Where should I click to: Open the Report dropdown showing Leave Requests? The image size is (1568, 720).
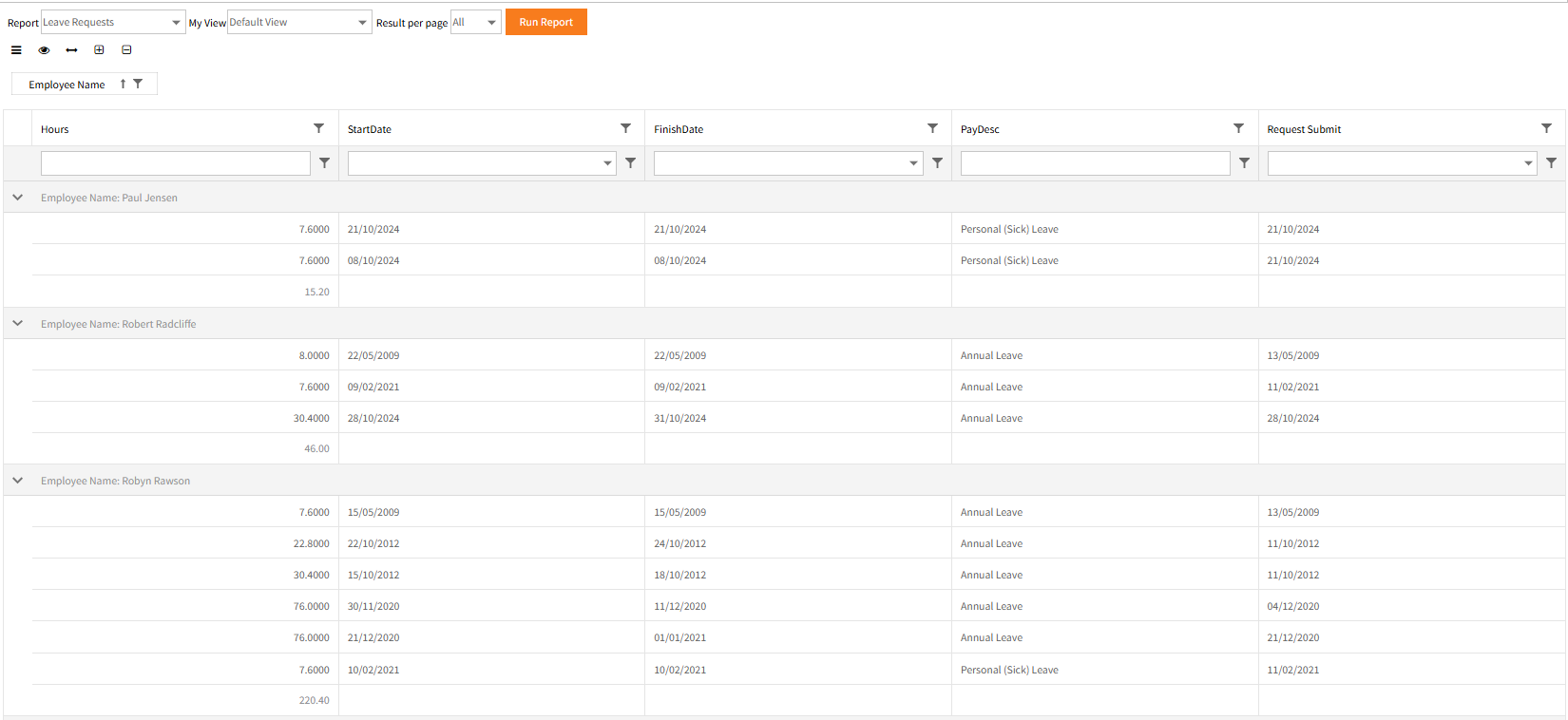113,22
